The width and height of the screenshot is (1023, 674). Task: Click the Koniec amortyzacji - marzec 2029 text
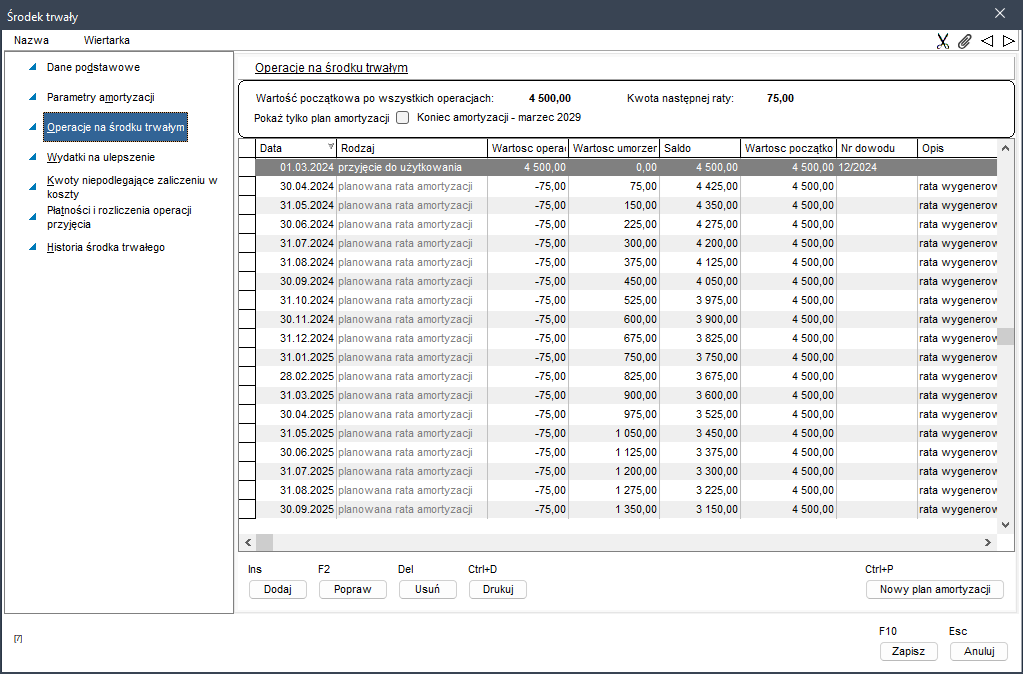pos(498,118)
